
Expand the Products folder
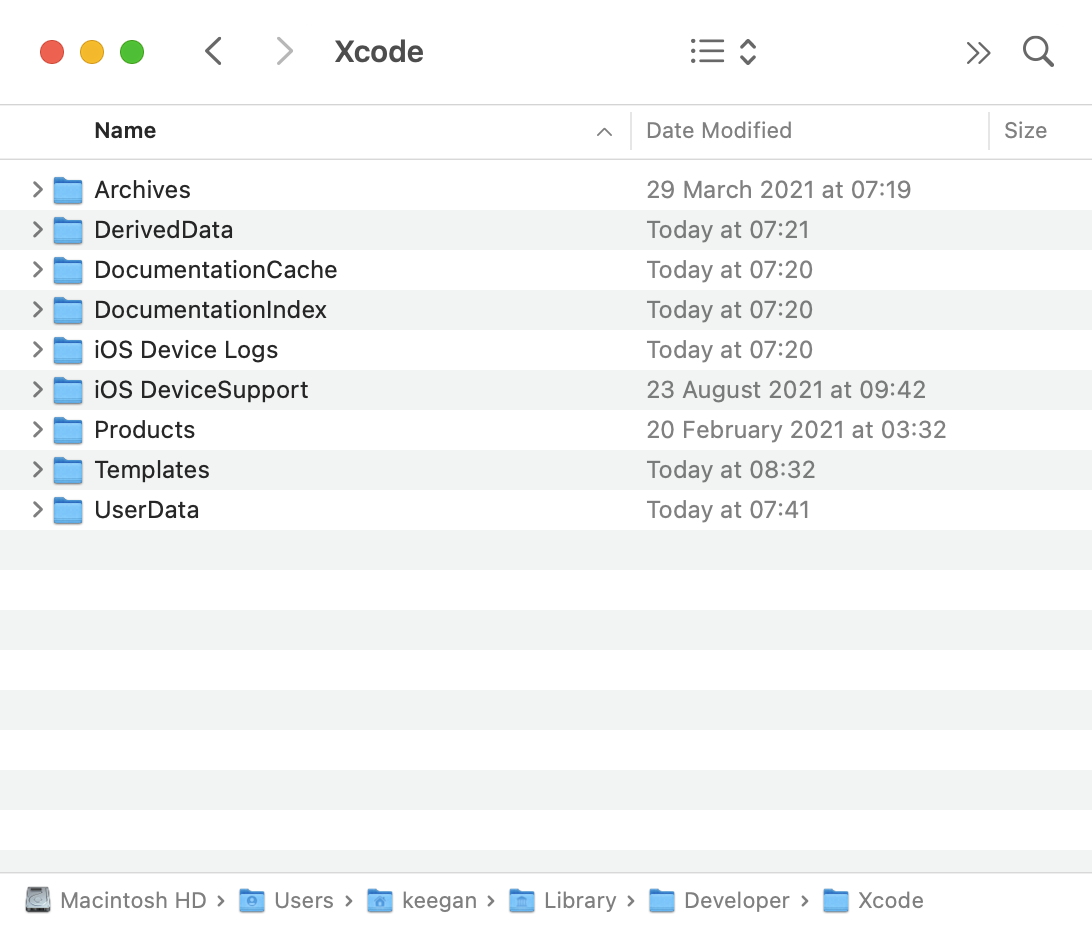click(x=37, y=430)
